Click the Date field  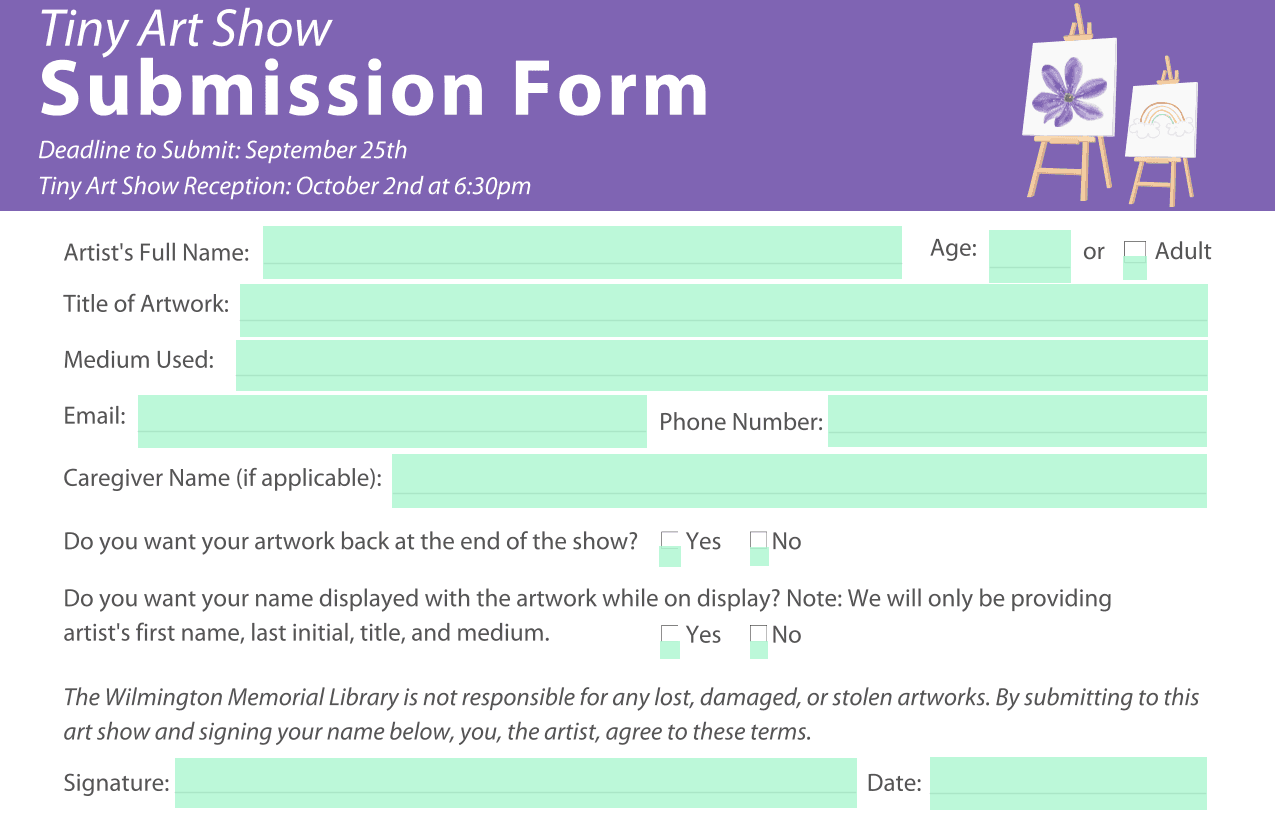point(1068,783)
